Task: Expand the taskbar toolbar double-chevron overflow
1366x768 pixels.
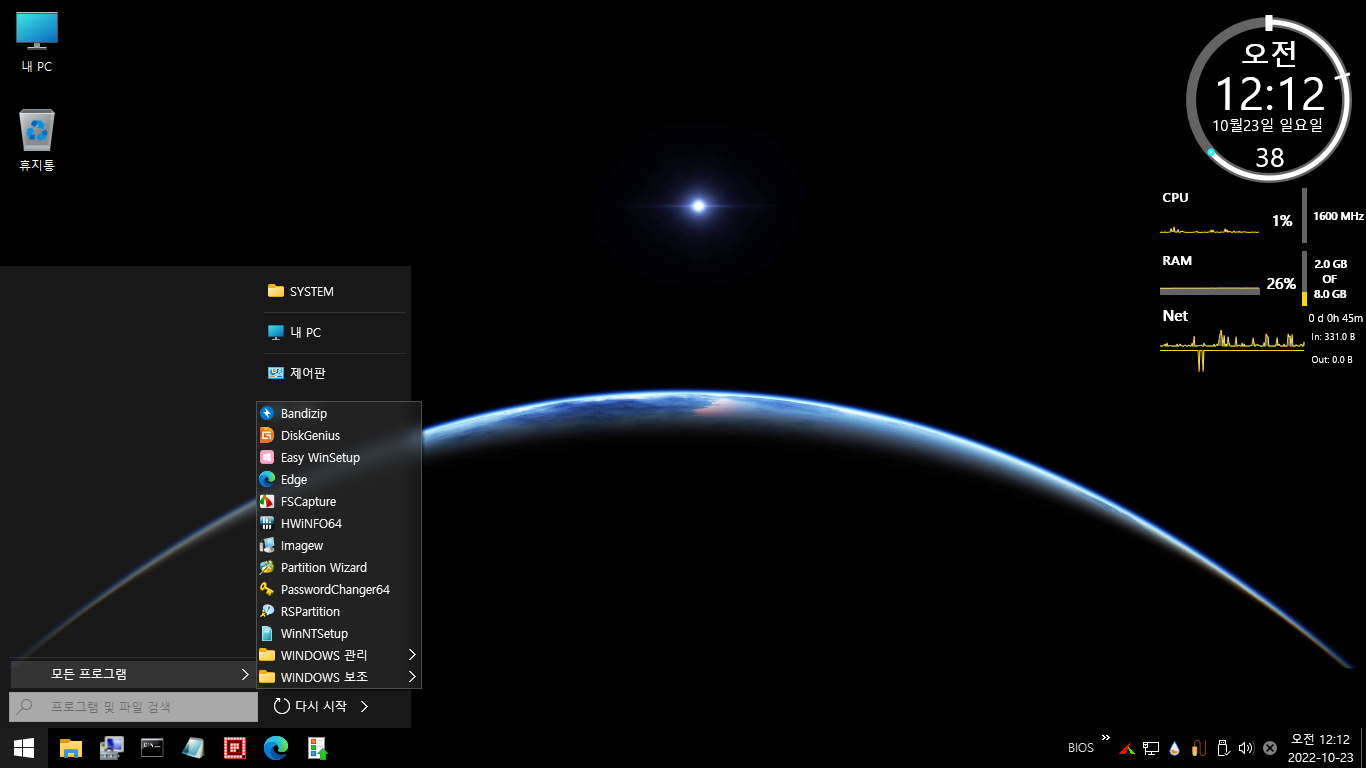Action: [x=1106, y=738]
